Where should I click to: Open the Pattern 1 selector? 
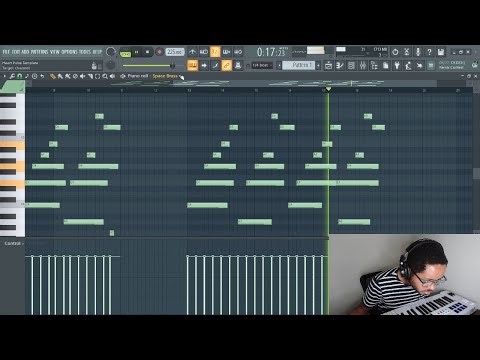pyautogui.click(x=299, y=65)
